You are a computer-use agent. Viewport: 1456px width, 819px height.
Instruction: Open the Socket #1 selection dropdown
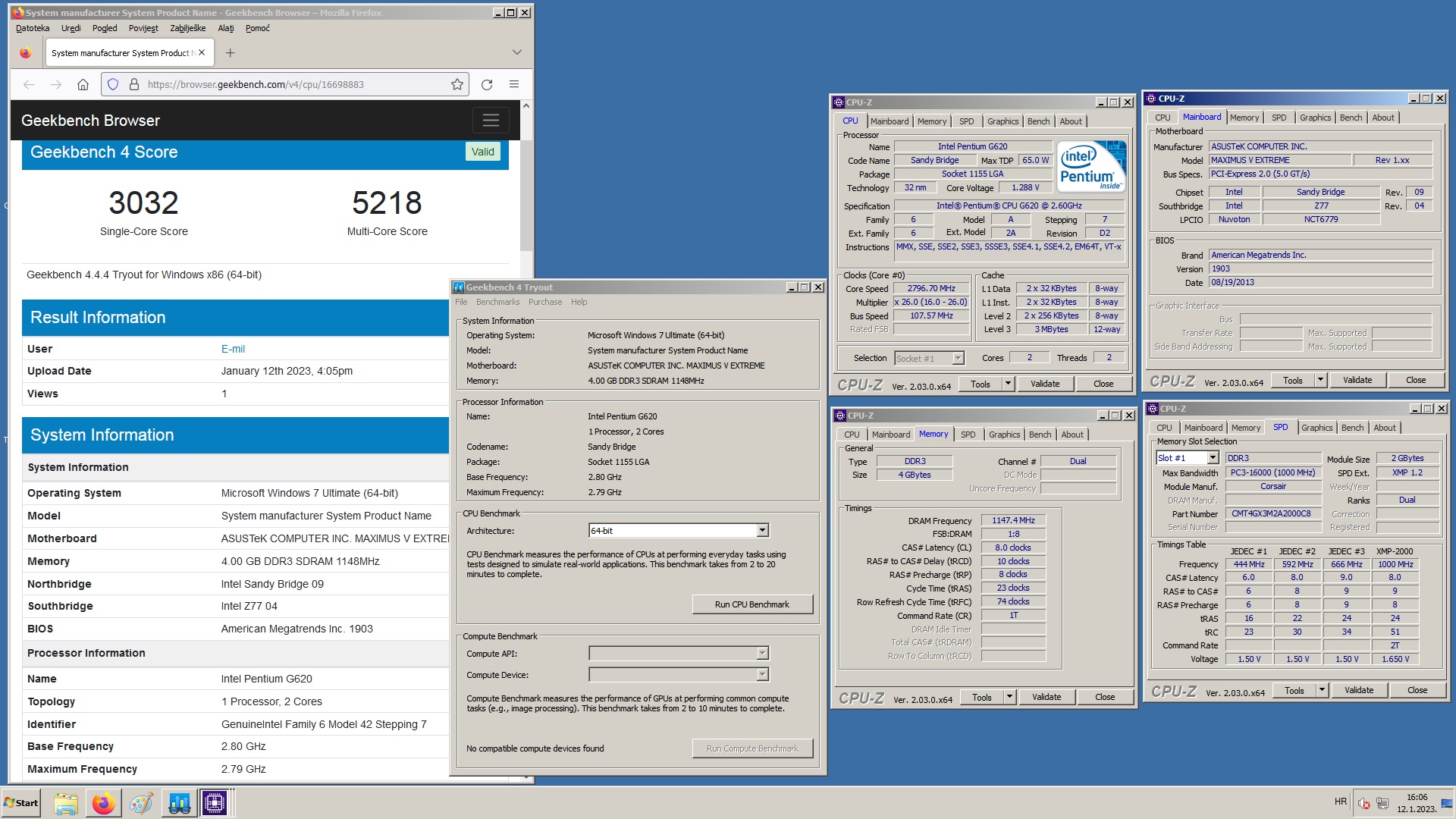coord(958,359)
